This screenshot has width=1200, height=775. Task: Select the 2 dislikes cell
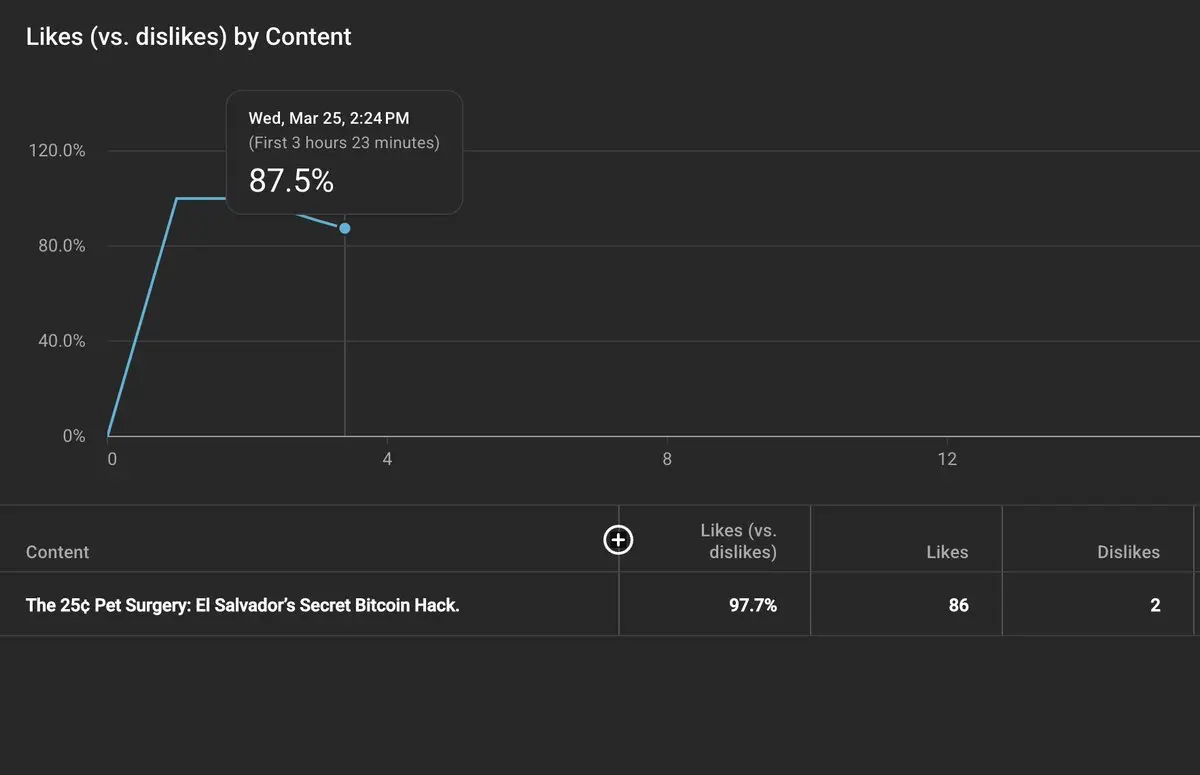[x=1155, y=605]
